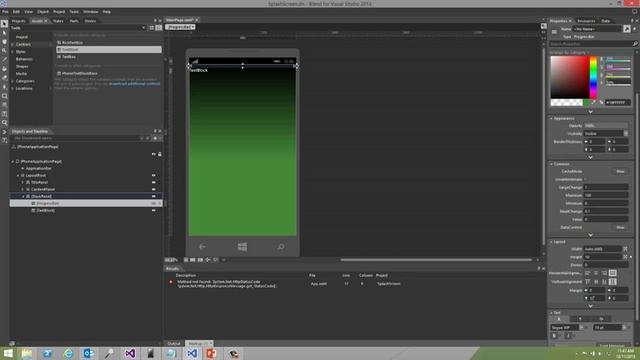Viewport: 640px width, 360px height.
Task: Click the designer horizontal scrollbar
Action: pyautogui.click(x=436, y=260)
